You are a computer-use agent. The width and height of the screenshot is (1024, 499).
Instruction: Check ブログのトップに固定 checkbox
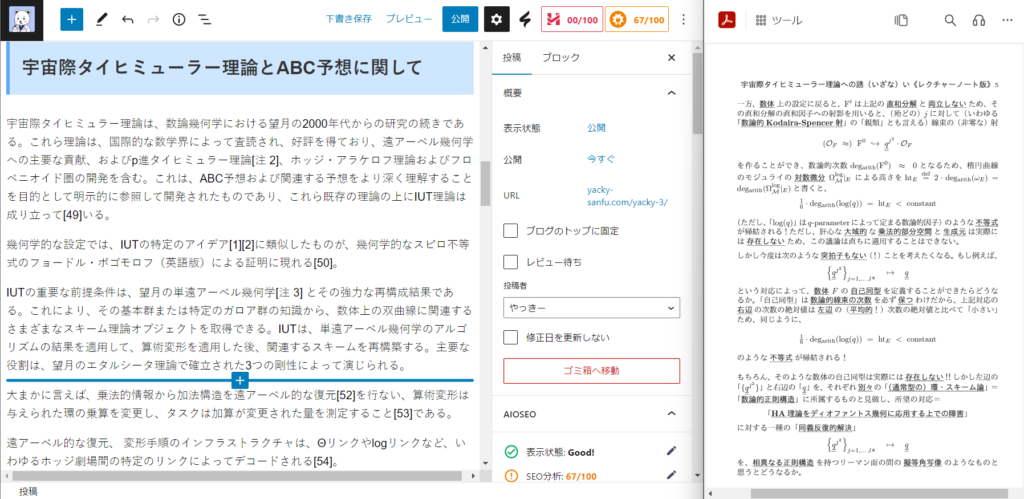(x=511, y=231)
